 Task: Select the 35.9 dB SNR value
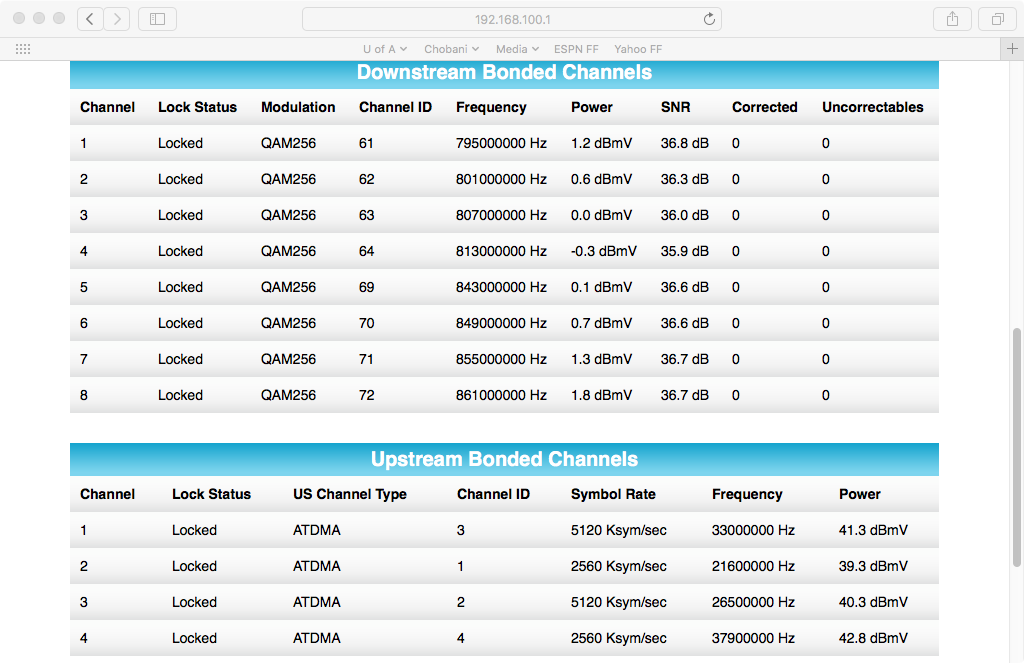point(684,251)
